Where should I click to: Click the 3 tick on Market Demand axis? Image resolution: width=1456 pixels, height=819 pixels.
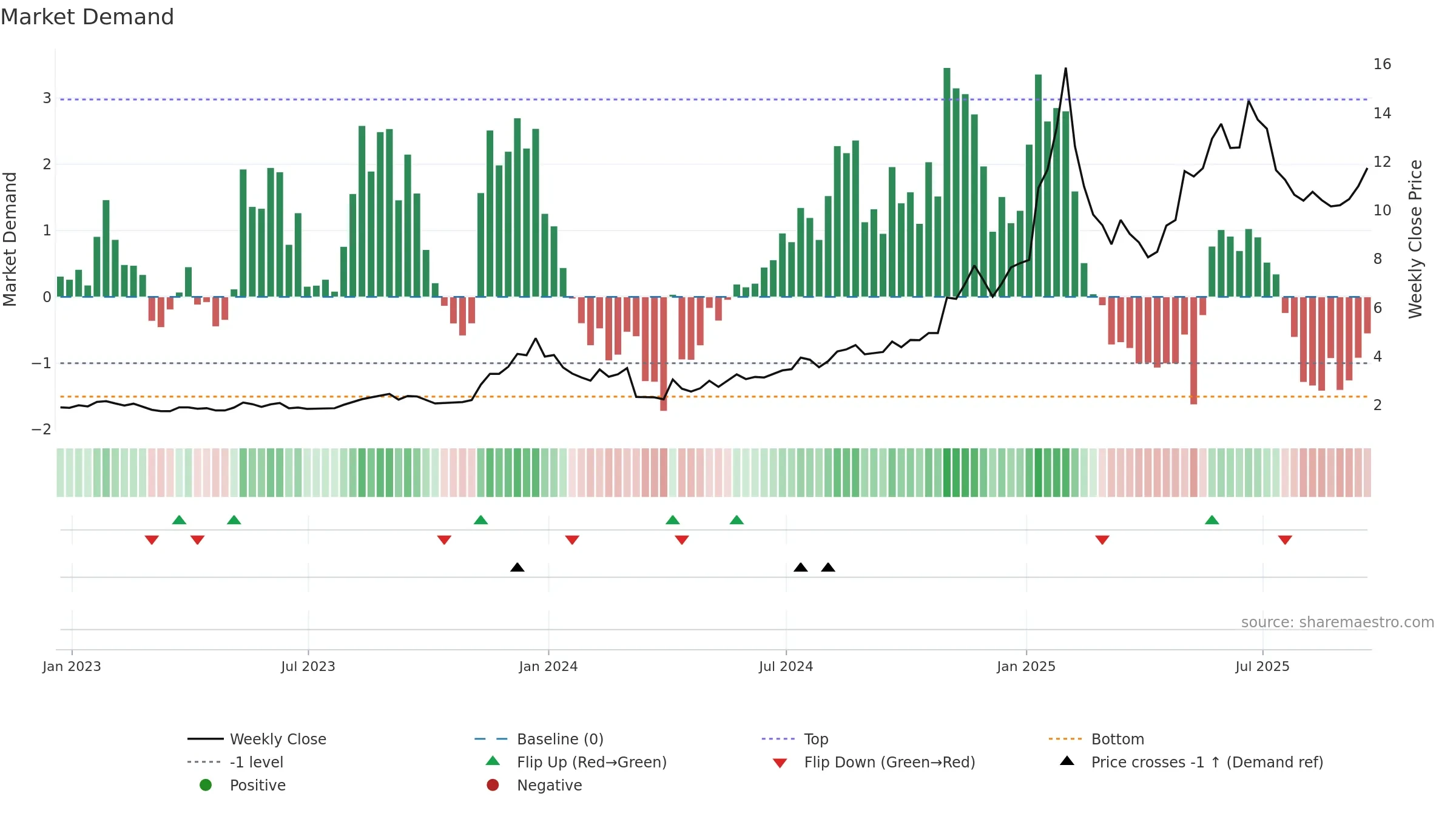point(47,98)
